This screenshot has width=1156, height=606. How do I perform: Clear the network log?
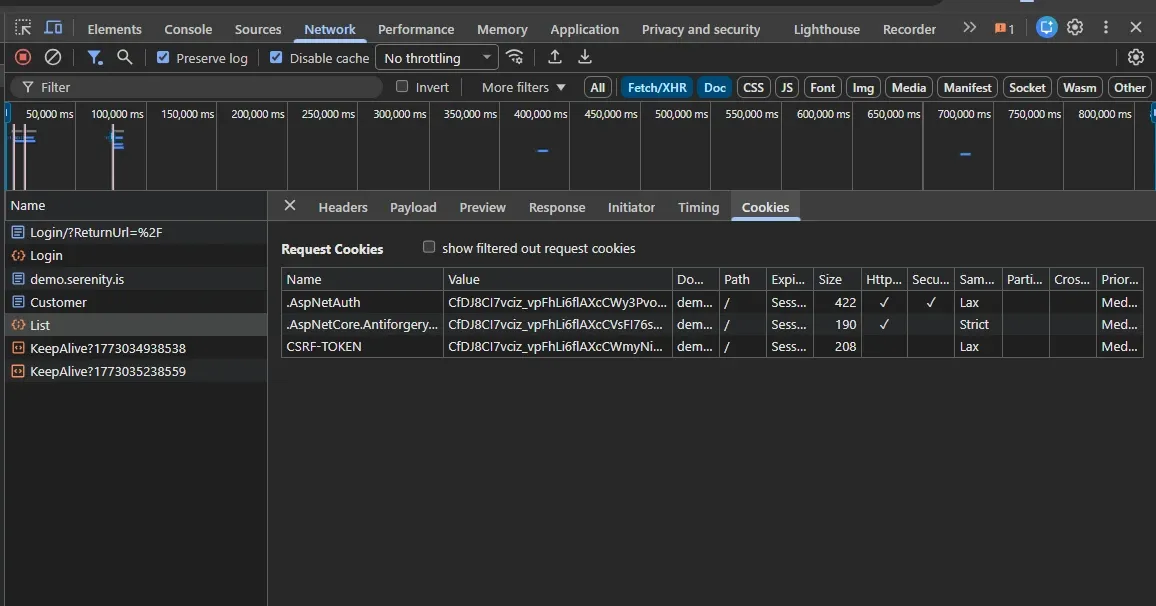53,58
